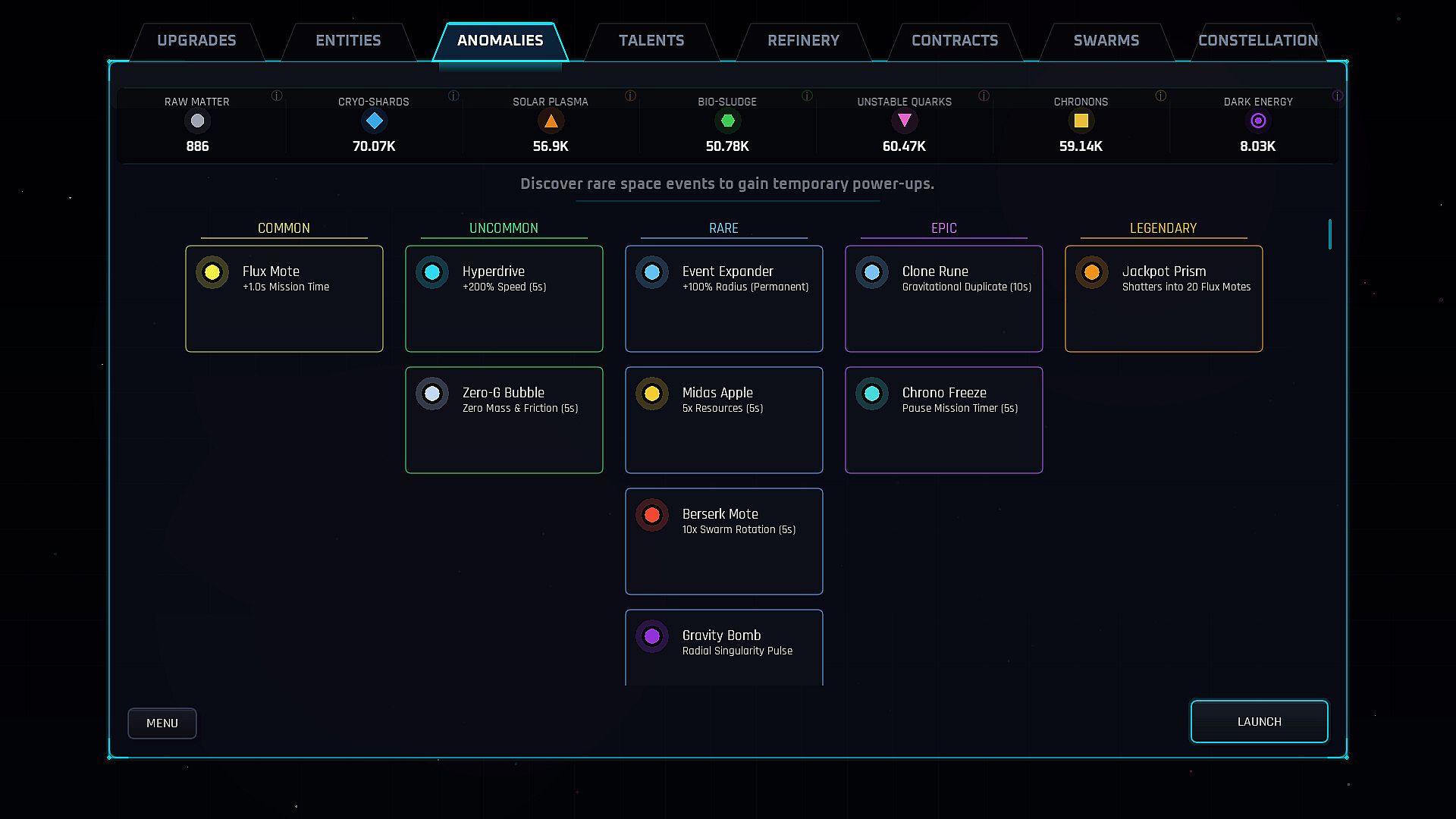
Task: Switch to the Upgrades tab
Action: (196, 41)
